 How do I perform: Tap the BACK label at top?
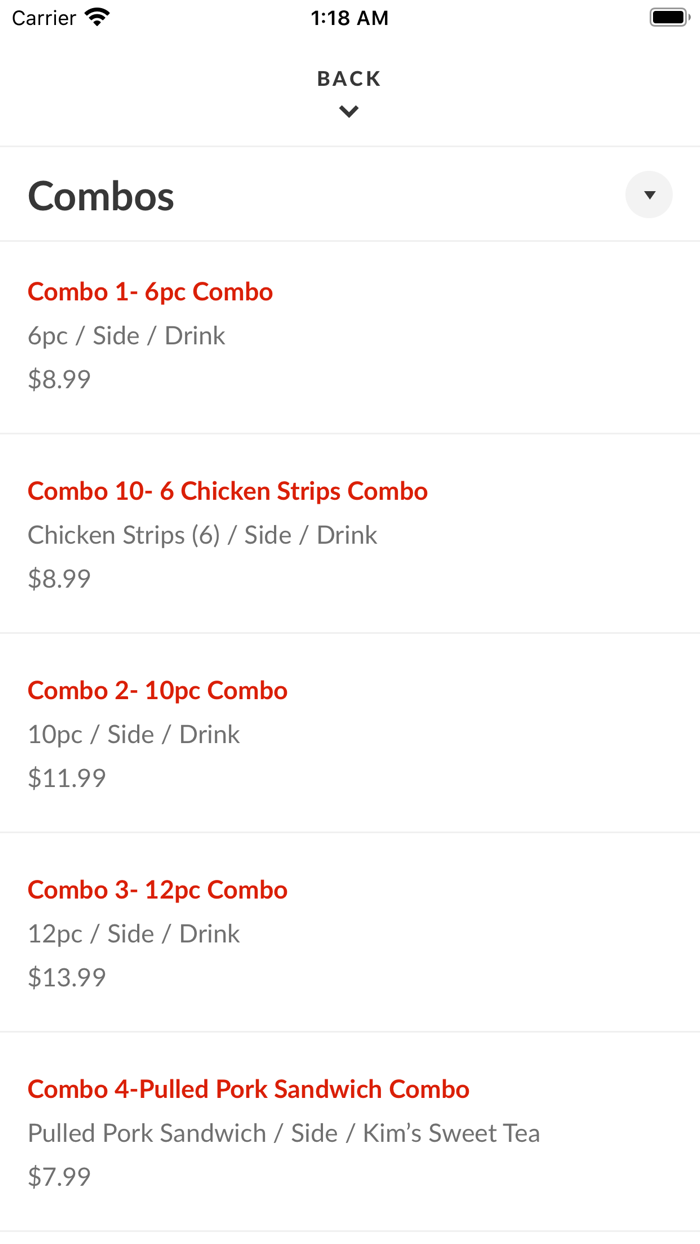[x=349, y=79]
